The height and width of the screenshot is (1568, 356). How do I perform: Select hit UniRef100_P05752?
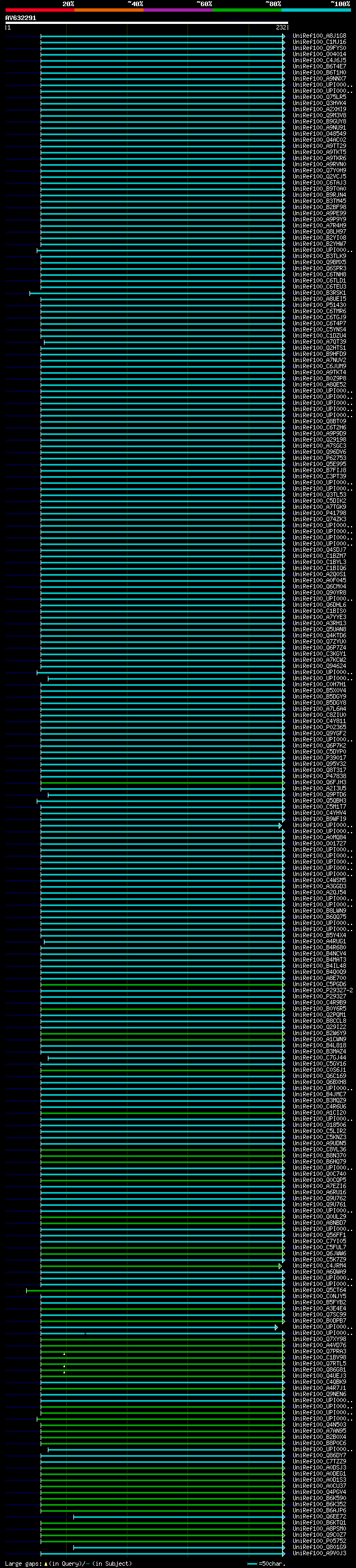point(319,1541)
